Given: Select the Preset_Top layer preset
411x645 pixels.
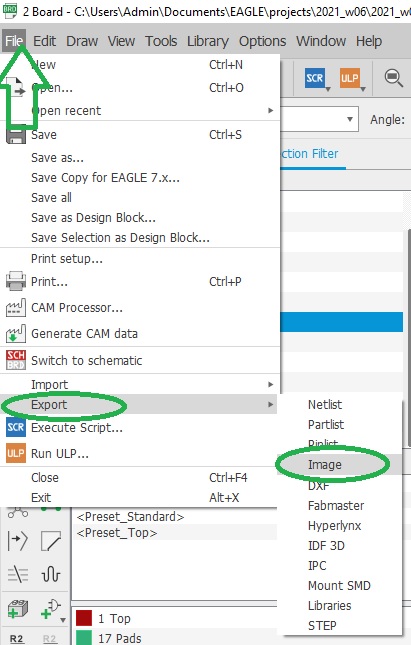Looking at the screenshot, I should (x=117, y=533).
